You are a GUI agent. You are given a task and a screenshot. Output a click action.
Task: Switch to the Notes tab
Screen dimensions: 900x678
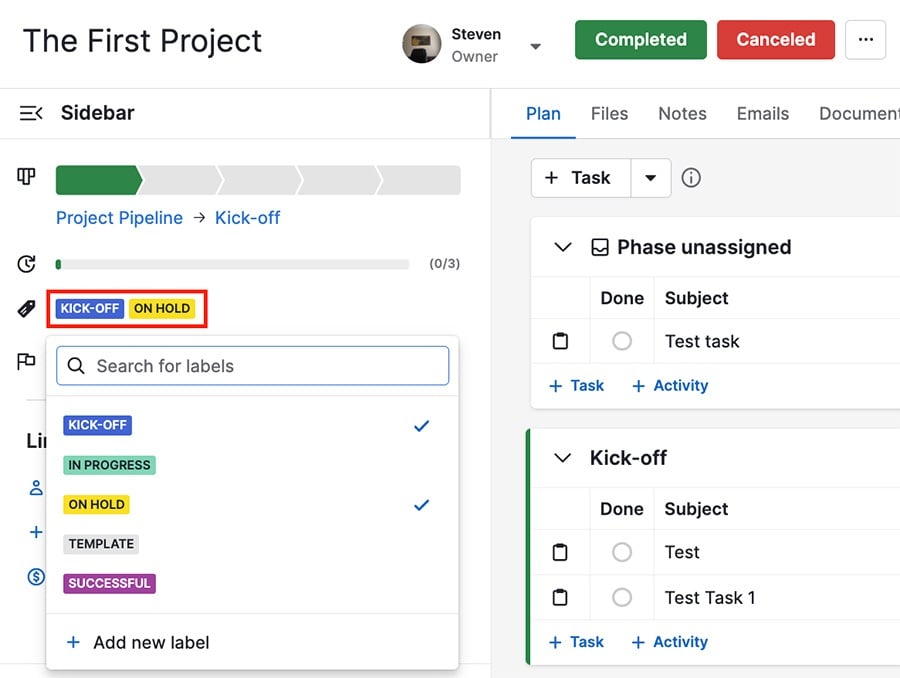[682, 113]
